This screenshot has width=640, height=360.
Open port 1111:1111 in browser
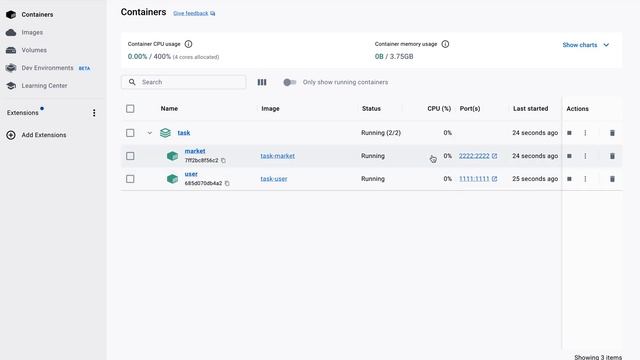pos(478,179)
